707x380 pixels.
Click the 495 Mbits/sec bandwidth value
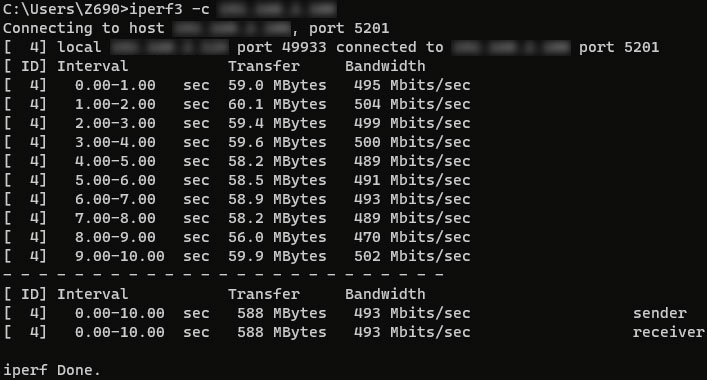click(x=412, y=85)
